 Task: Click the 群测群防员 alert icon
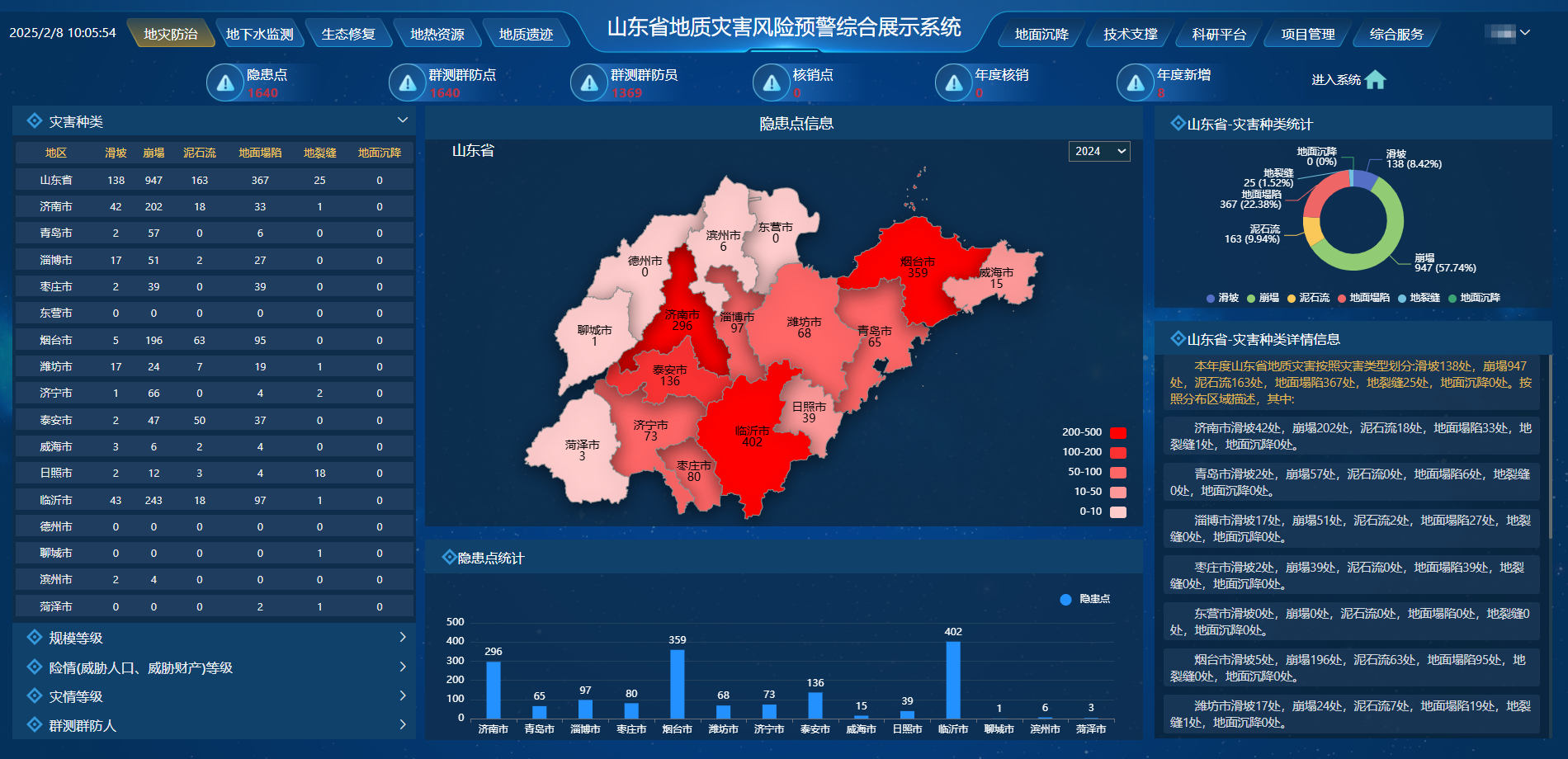[589, 82]
